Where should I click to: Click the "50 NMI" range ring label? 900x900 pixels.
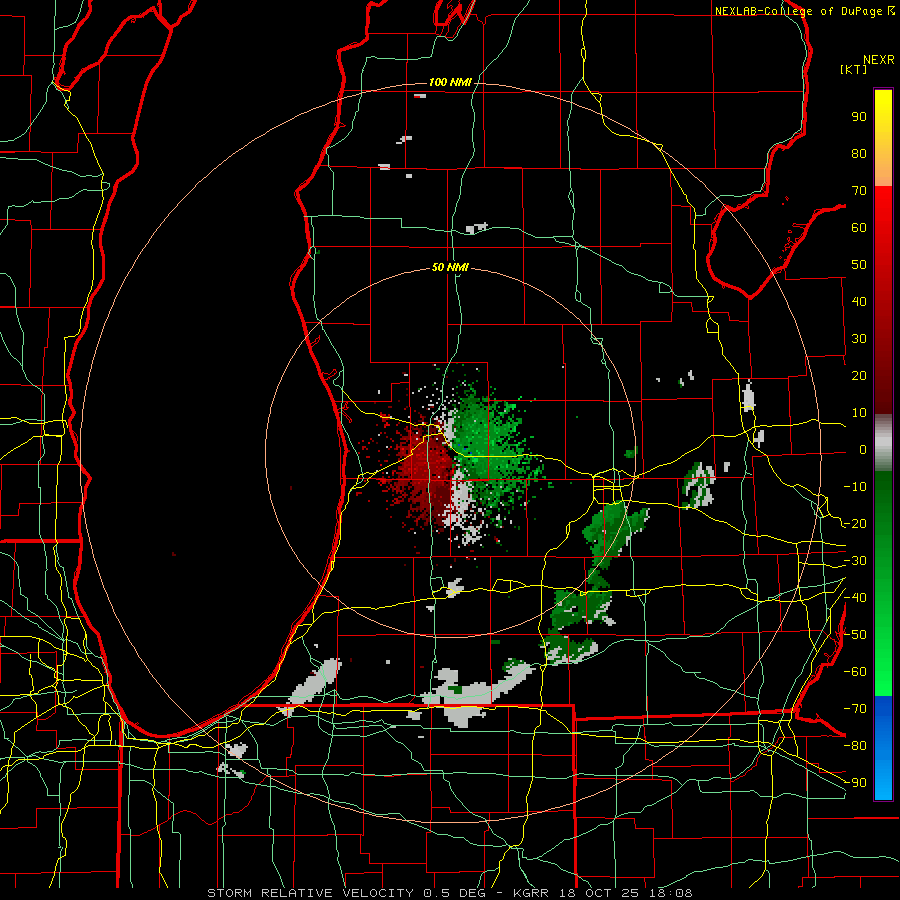[x=450, y=267]
